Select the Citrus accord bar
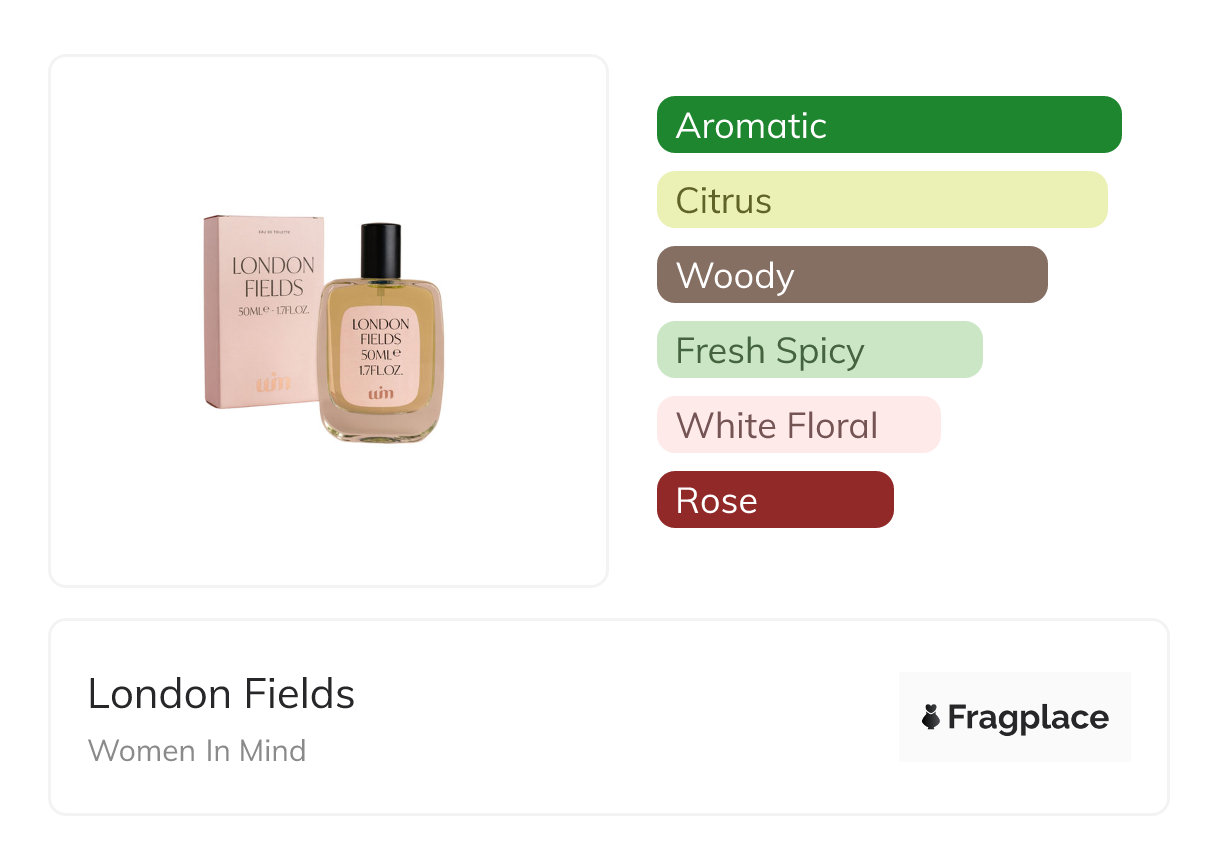Viewport: 1218px width, 864px height. pos(881,200)
